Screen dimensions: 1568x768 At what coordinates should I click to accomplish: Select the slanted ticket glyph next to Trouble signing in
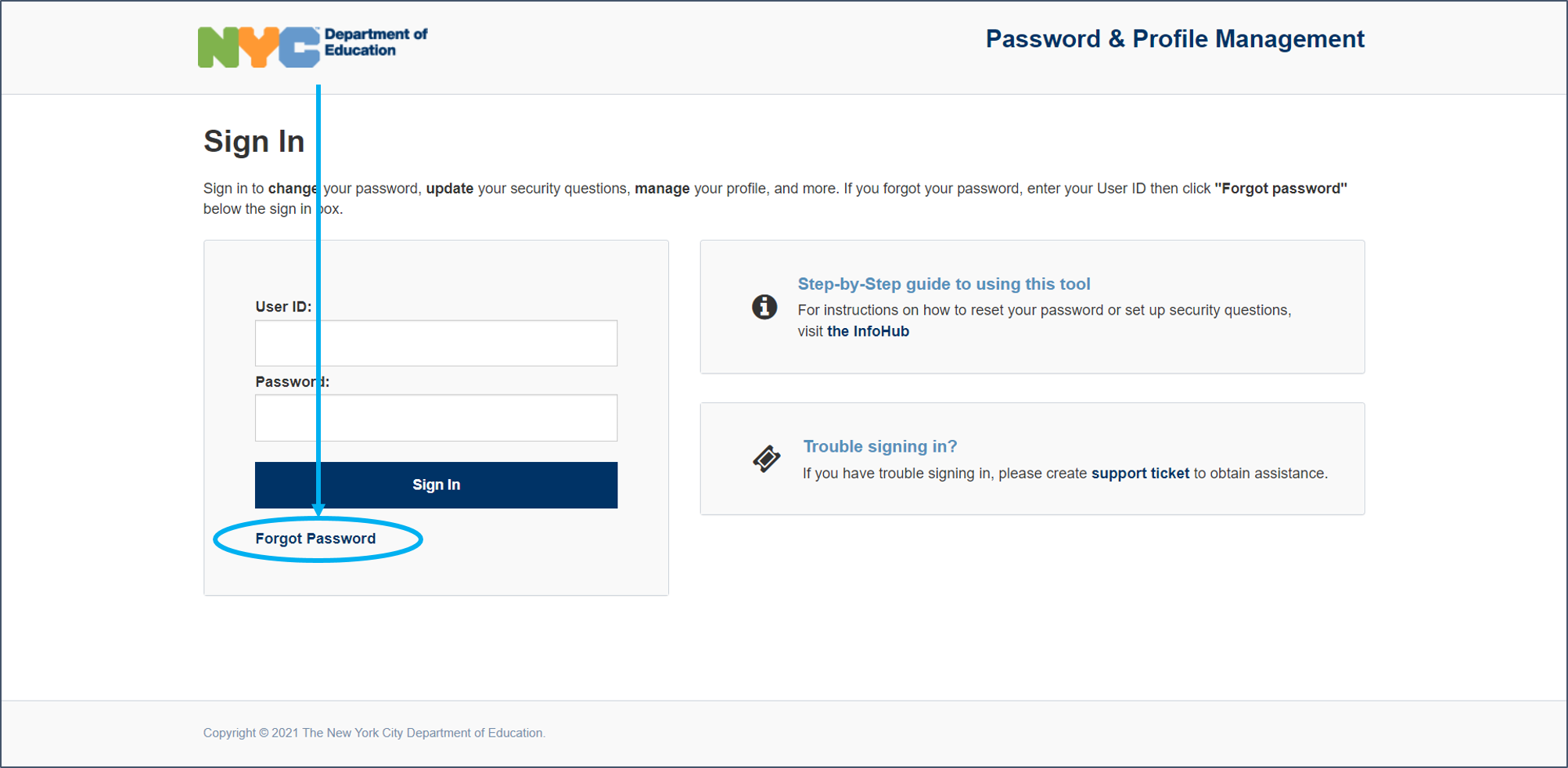(x=767, y=460)
